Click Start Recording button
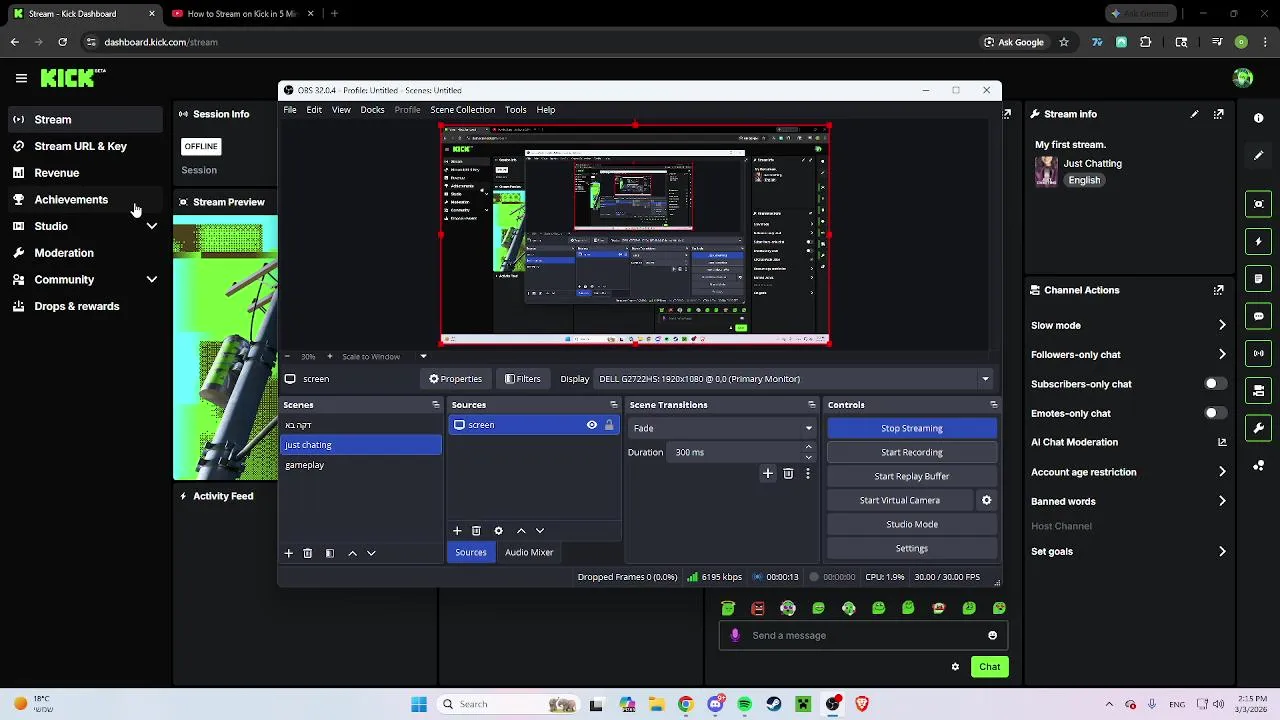This screenshot has height=720, width=1280. pos(912,452)
